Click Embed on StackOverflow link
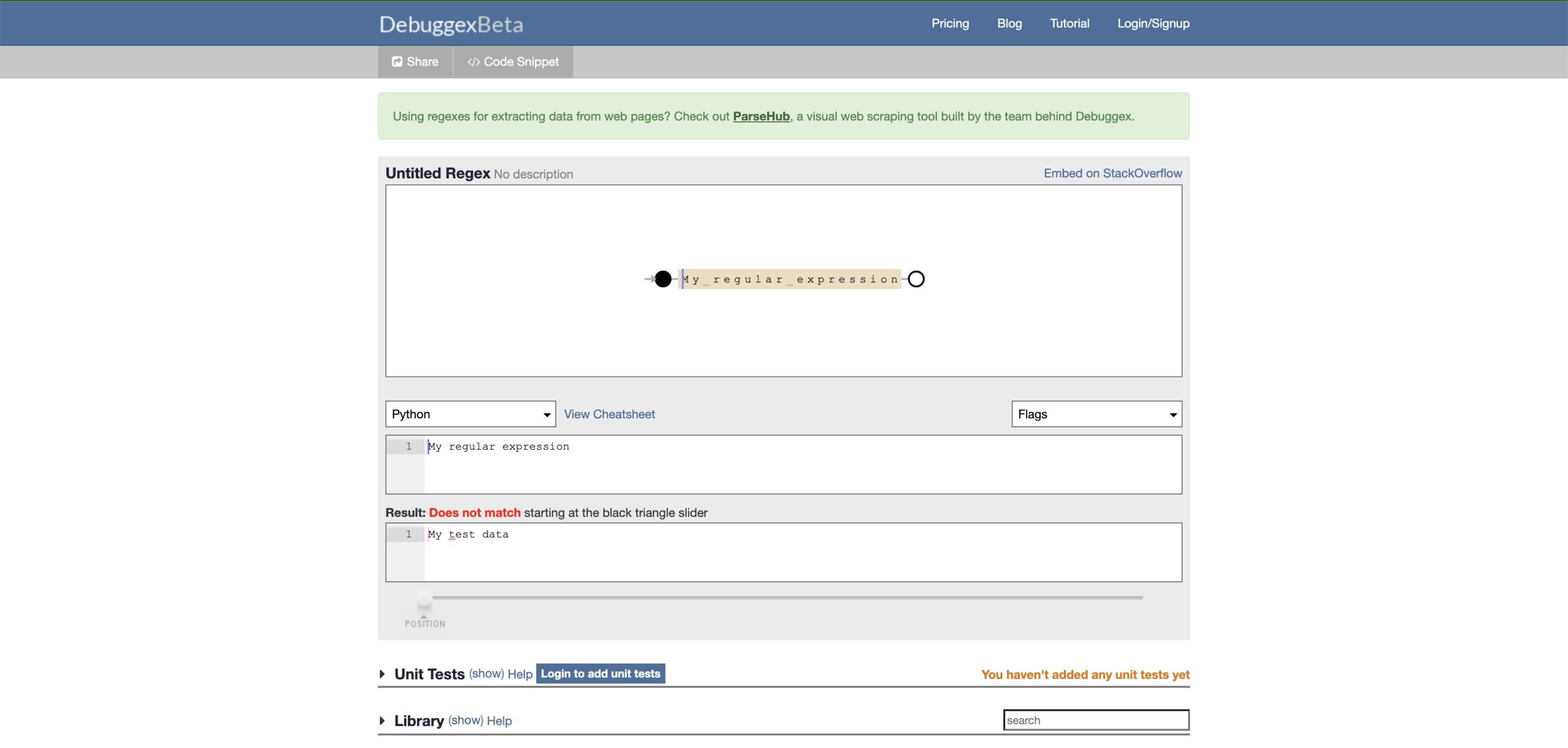Viewport: 1568px width, 748px height. tap(1112, 173)
